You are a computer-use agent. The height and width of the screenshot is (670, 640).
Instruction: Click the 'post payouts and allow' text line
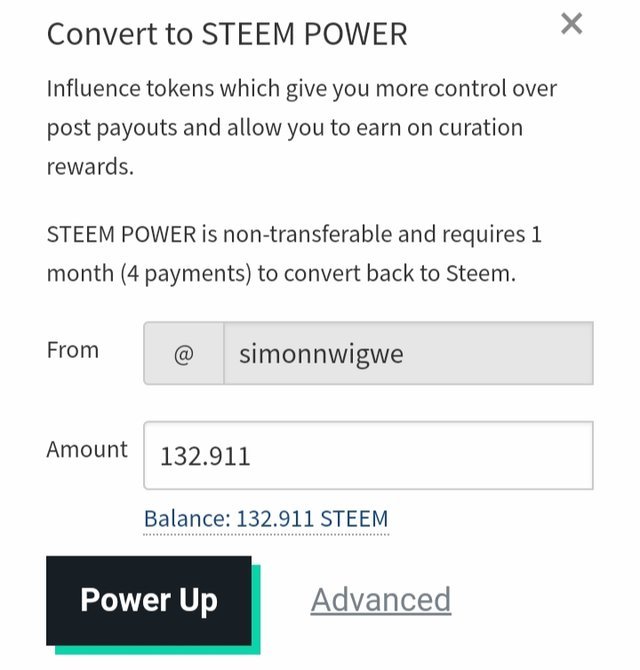(284, 128)
